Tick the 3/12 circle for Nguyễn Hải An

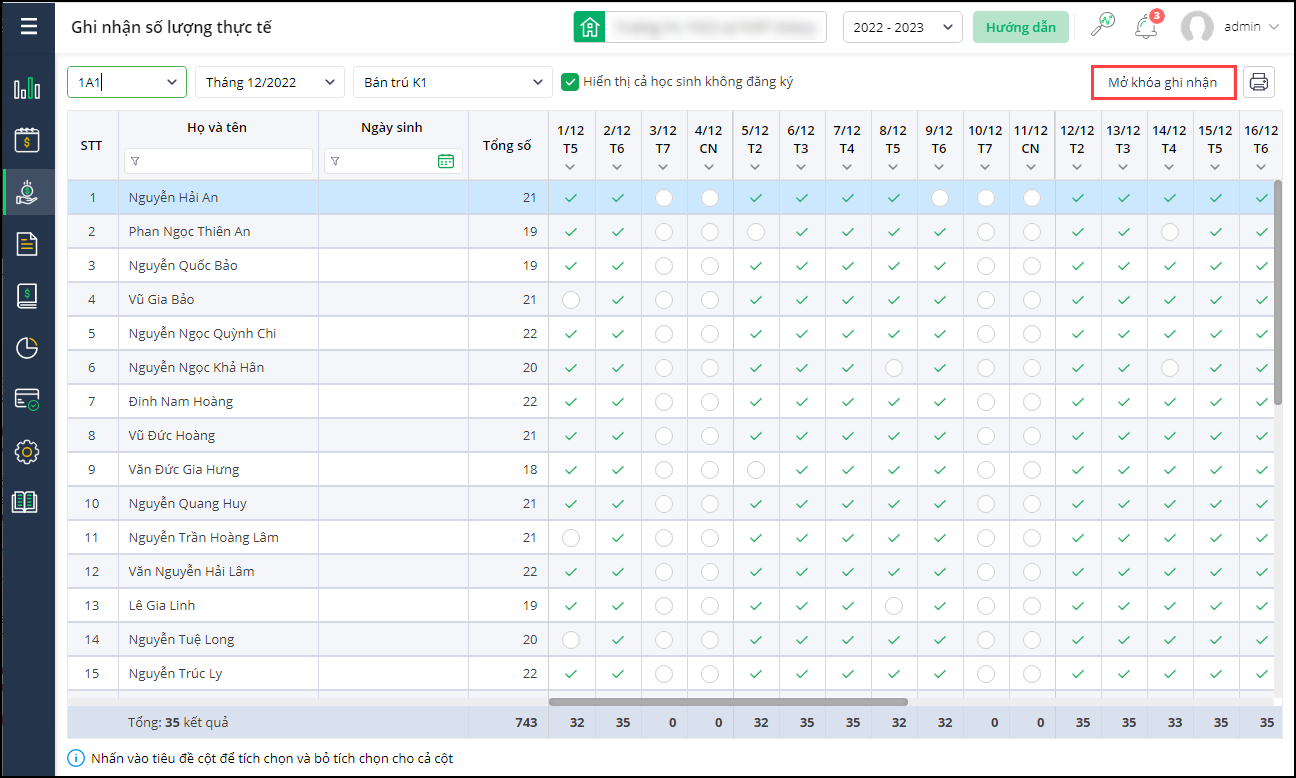(x=663, y=198)
